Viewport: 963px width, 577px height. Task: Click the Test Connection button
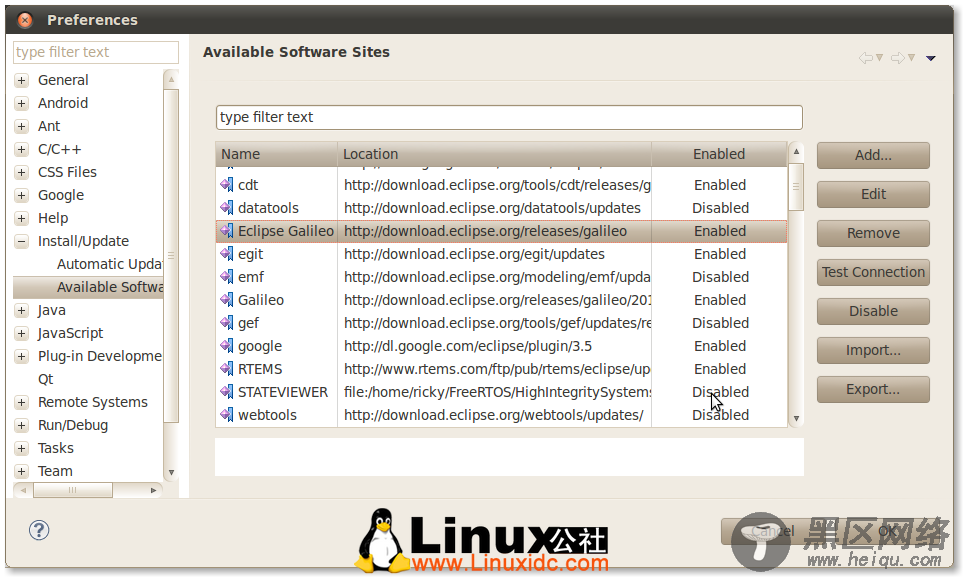point(873,272)
